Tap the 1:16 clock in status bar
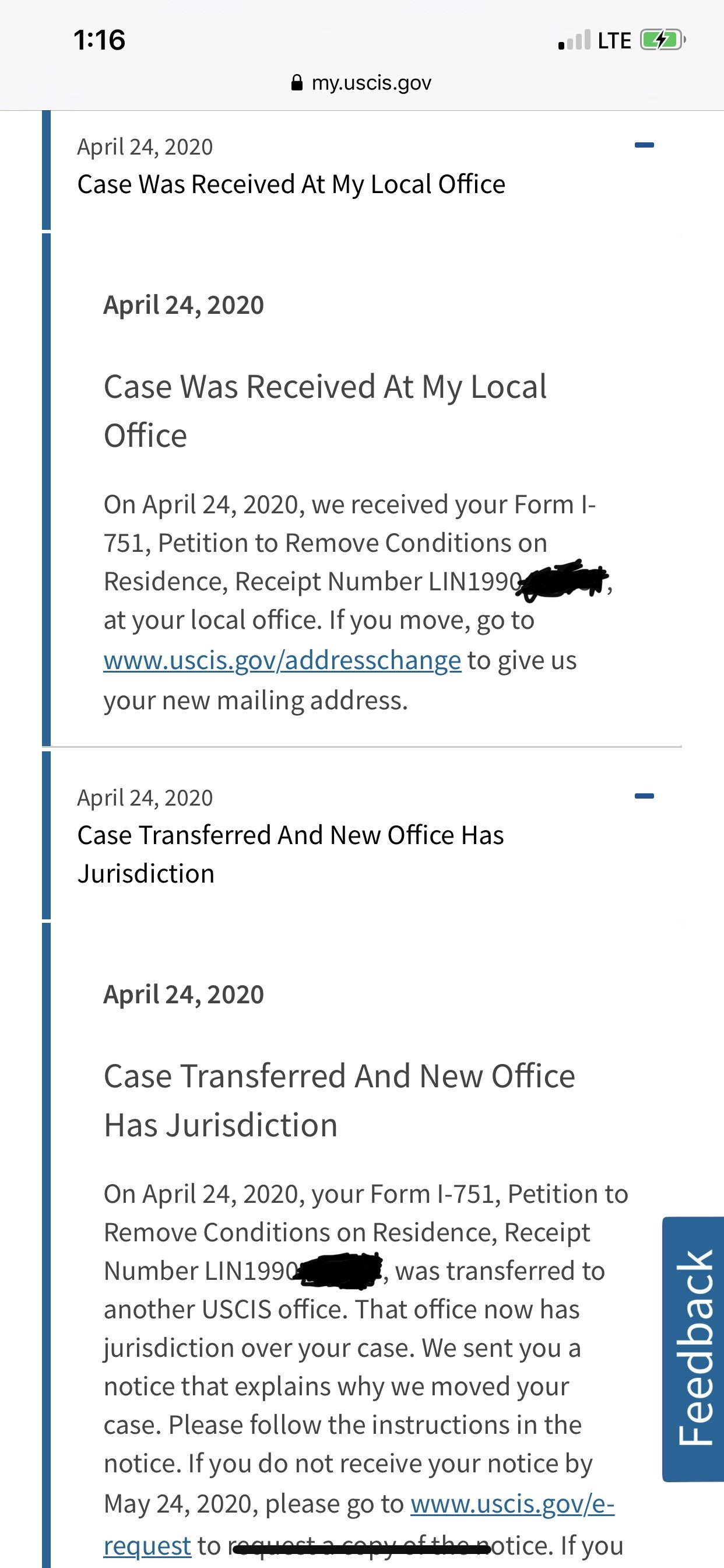Image resolution: width=724 pixels, height=1568 pixels. [x=99, y=40]
